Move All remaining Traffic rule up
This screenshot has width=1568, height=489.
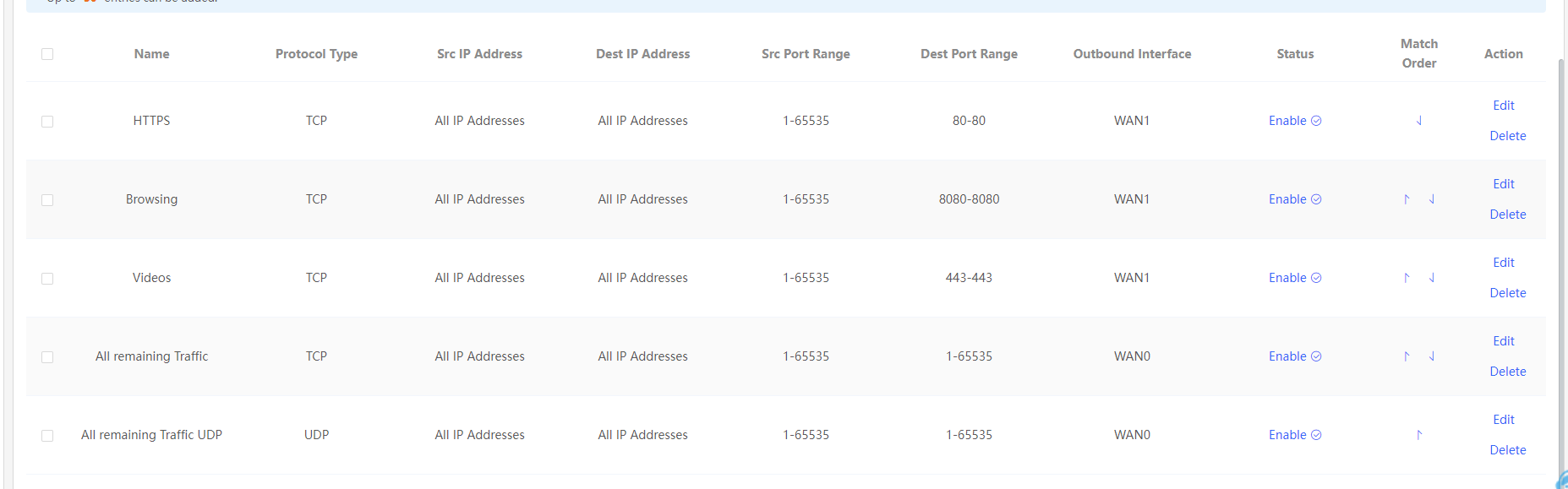[1407, 356]
